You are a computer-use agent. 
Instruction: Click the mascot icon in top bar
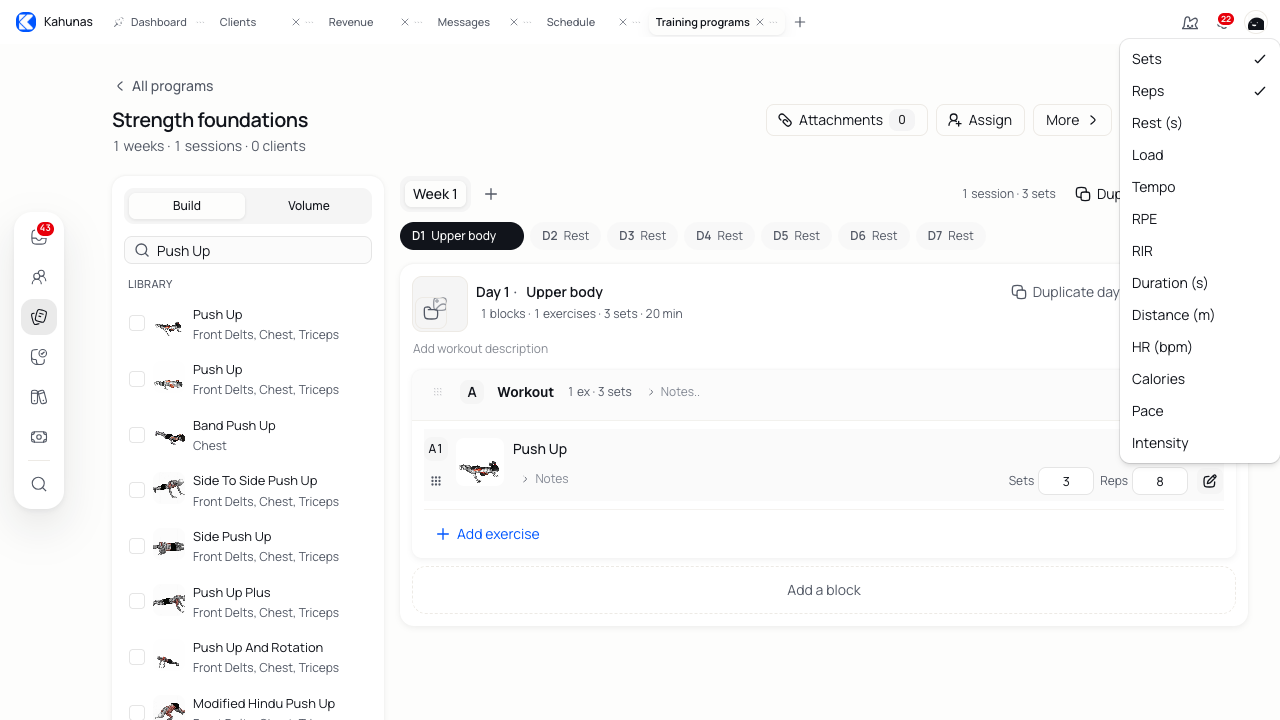1190,22
